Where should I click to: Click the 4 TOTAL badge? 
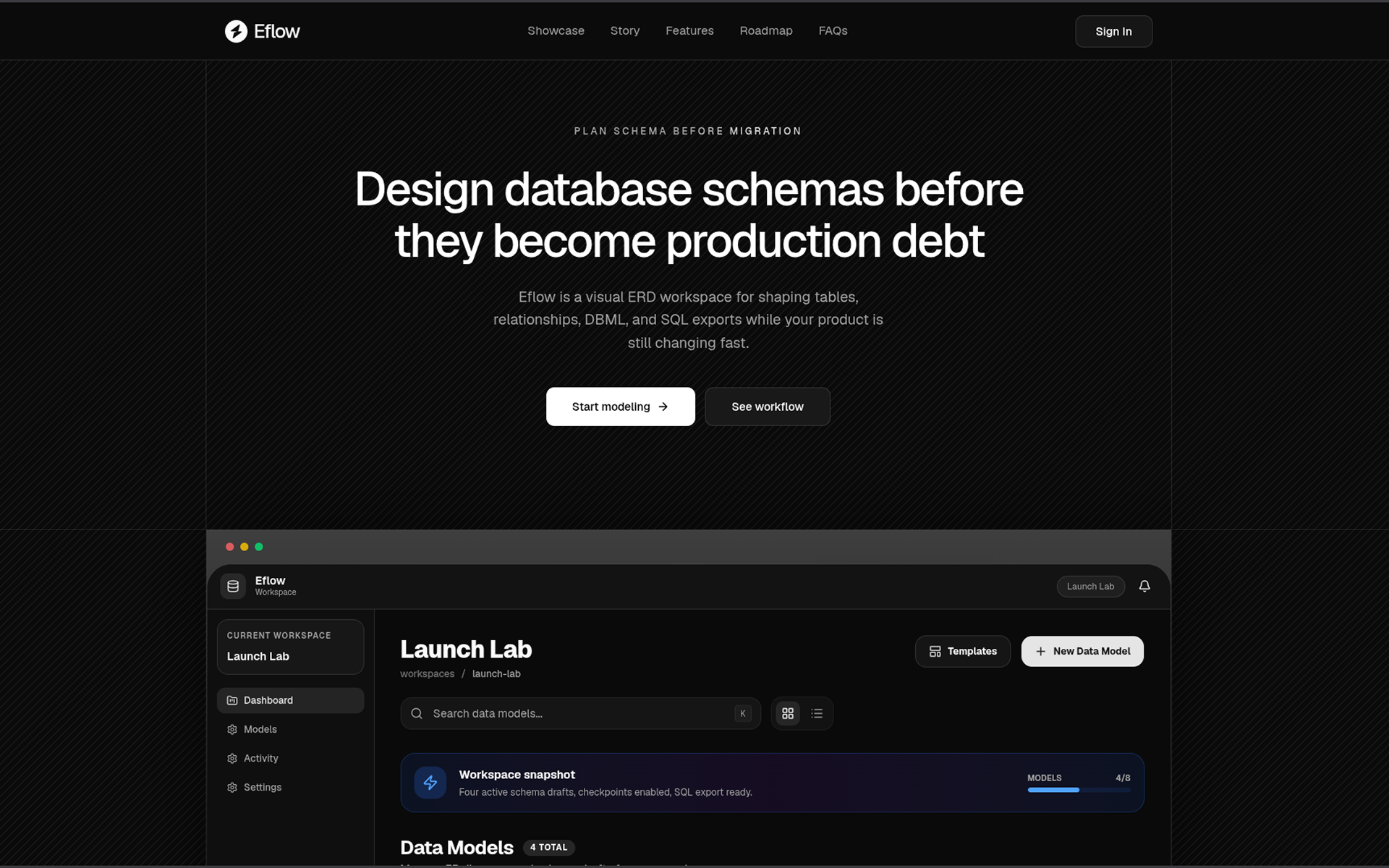click(548, 847)
